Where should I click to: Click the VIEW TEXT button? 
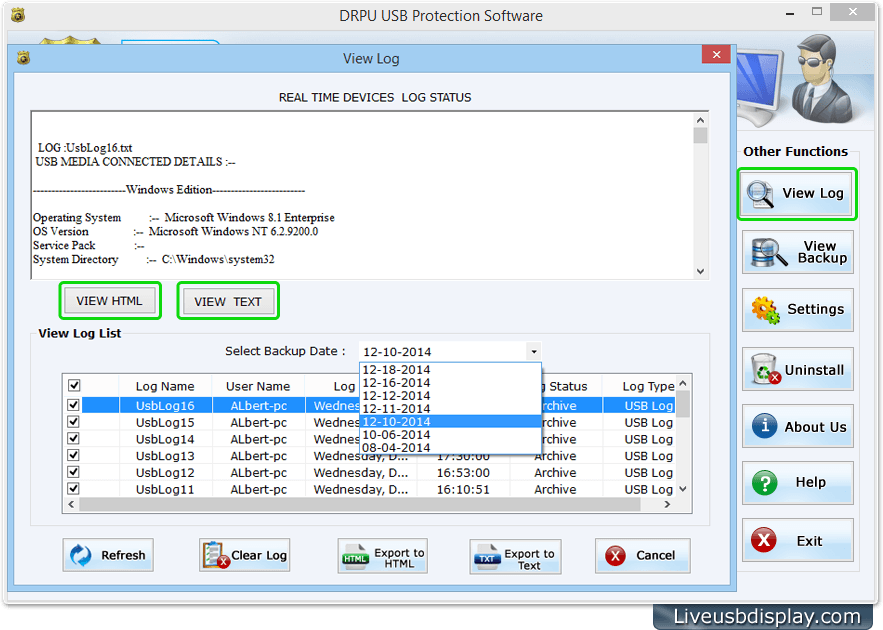pos(228,302)
